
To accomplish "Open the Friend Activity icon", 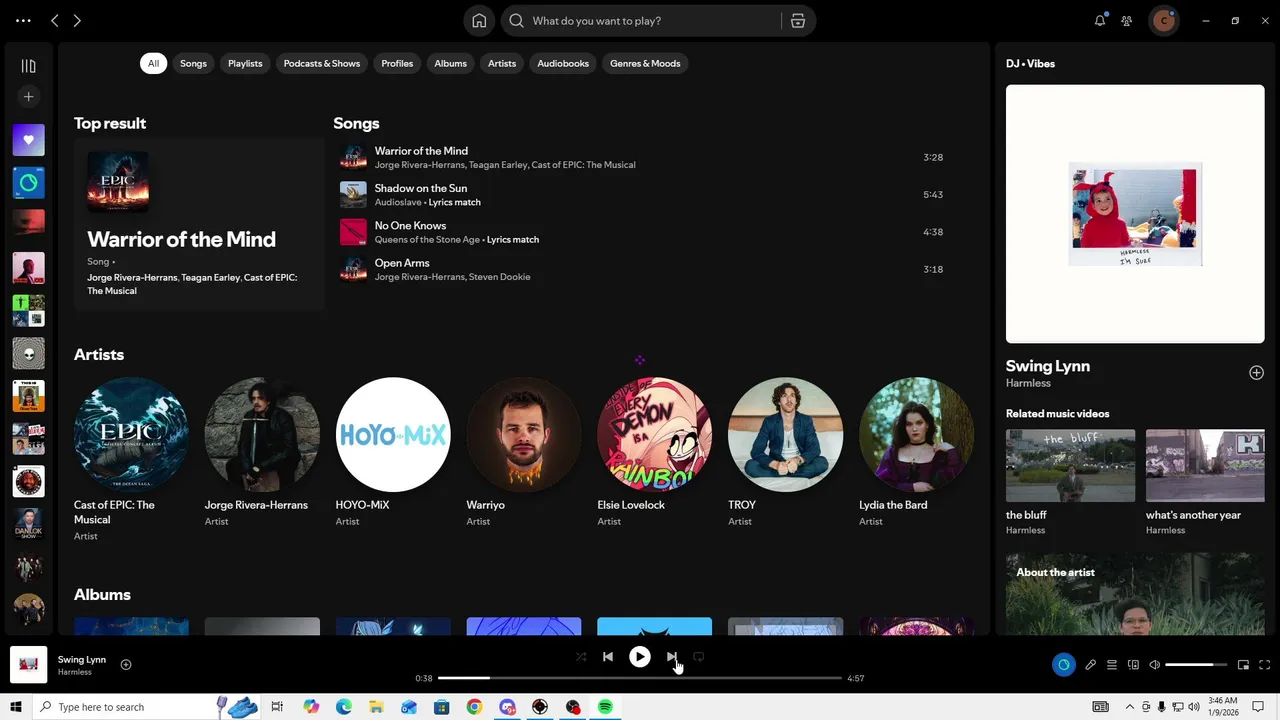I will coord(1127,21).
